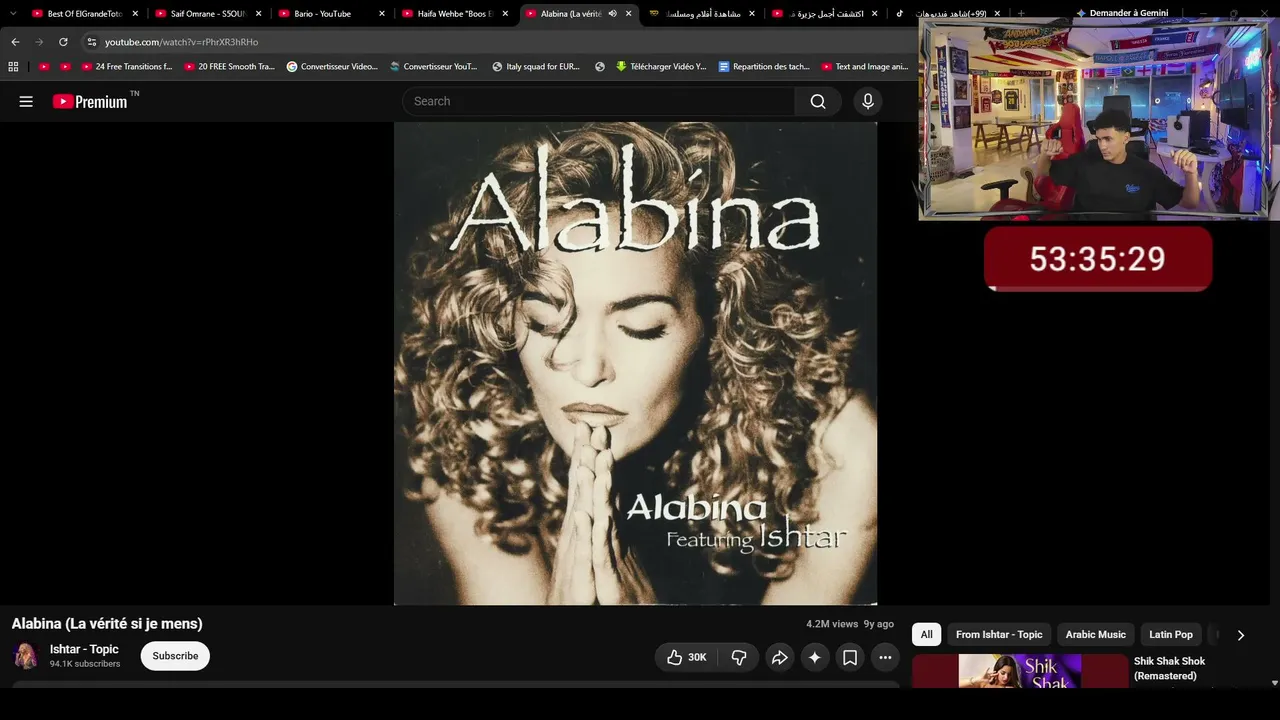Open the browser apps grid shortcut
1280x720 pixels.
pyautogui.click(x=13, y=67)
